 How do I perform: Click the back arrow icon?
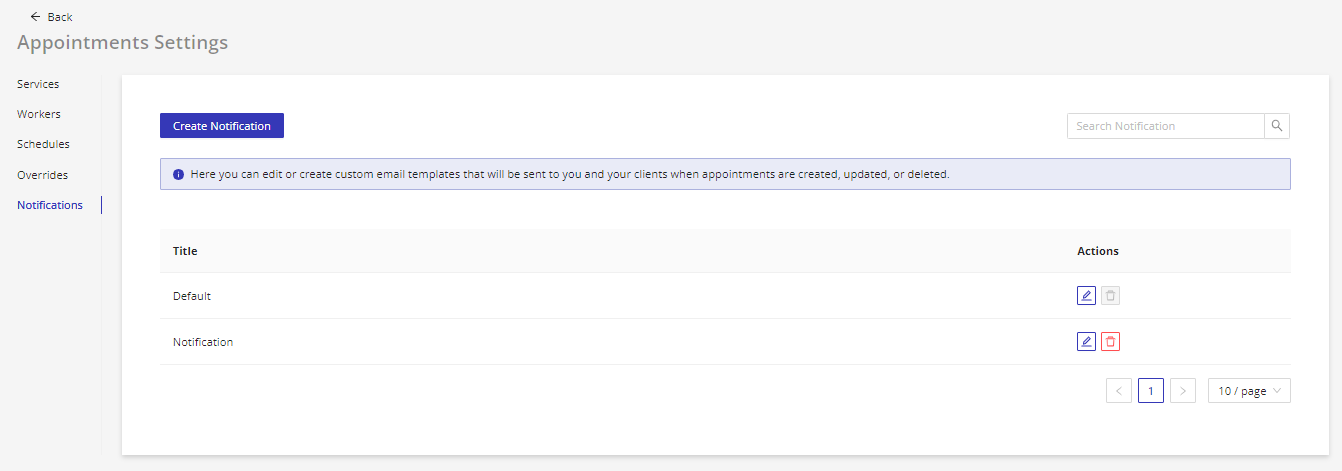point(36,17)
